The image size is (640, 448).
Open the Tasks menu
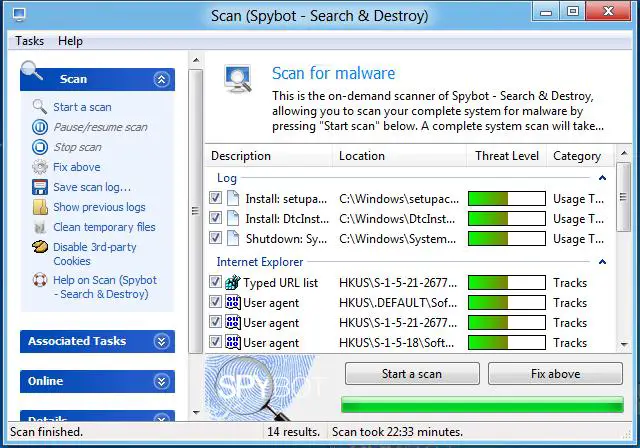pos(29,41)
